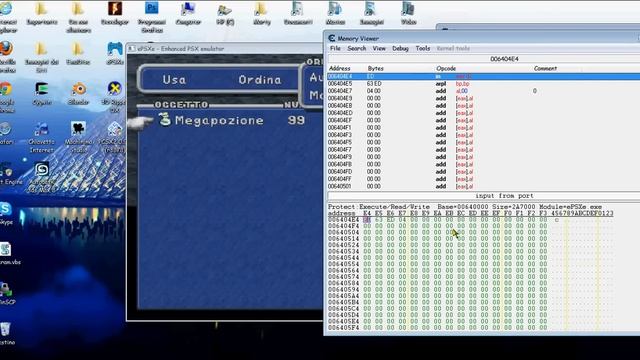The image size is (640, 360).
Task: Click hex dump row address 006405A4
Action: (344, 296)
